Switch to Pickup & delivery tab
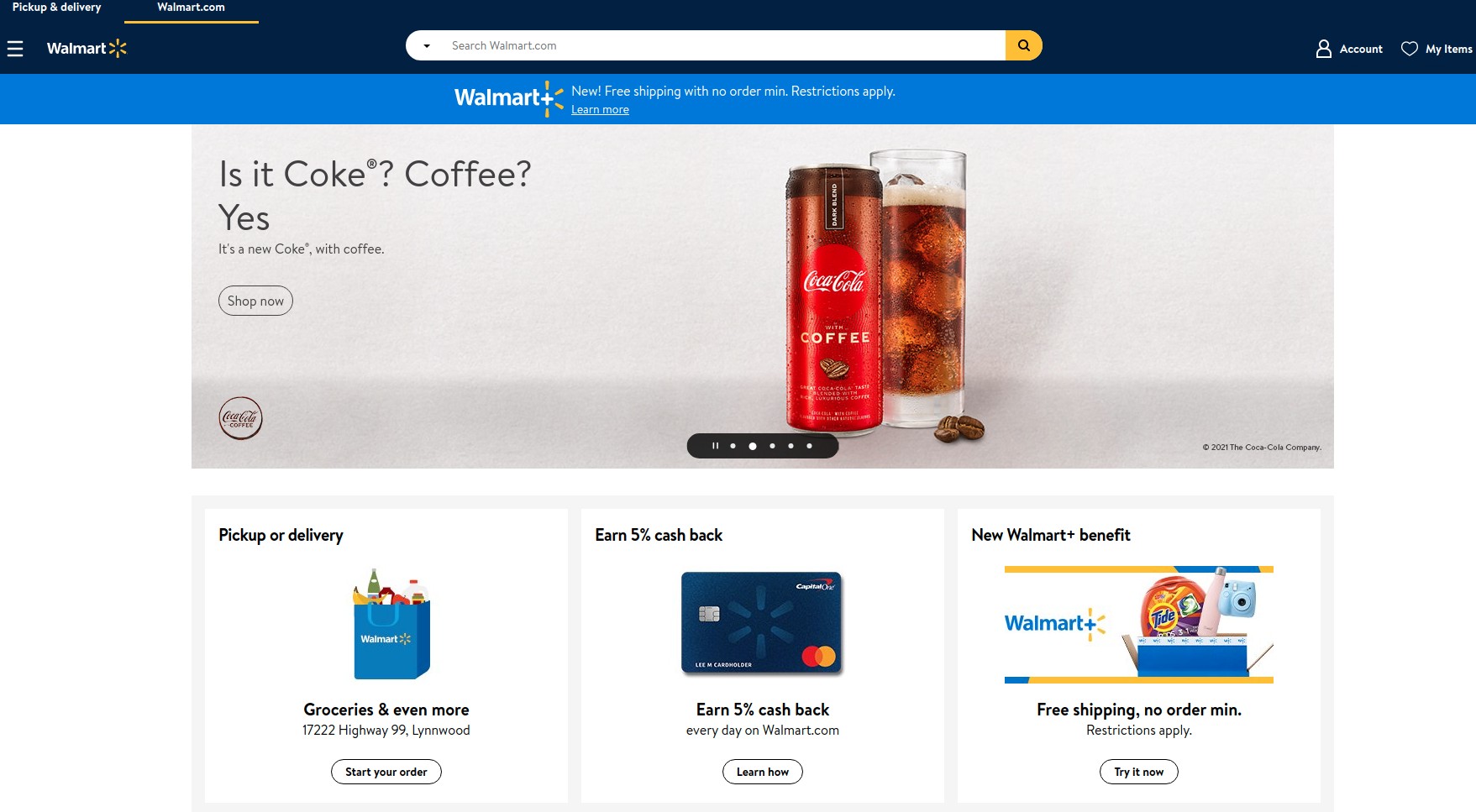The image size is (1476, 812). pos(56,8)
